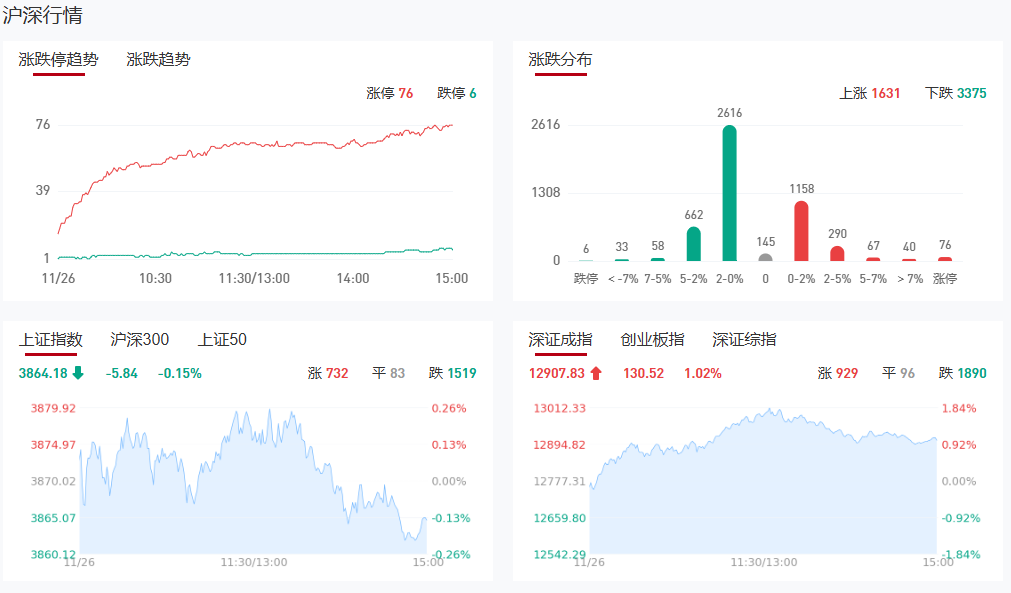The height and width of the screenshot is (593, 1011).
Task: Click the green 5-2% bar showing 662
Action: [x=694, y=244]
